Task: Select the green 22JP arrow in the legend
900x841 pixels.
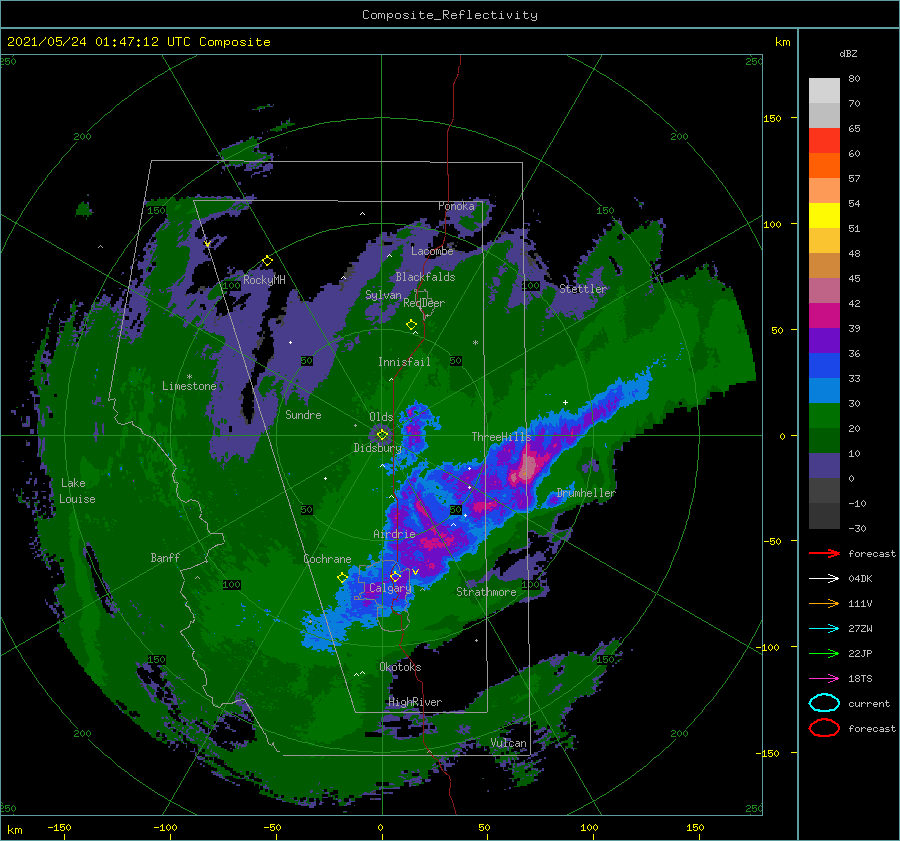Action: tap(824, 653)
